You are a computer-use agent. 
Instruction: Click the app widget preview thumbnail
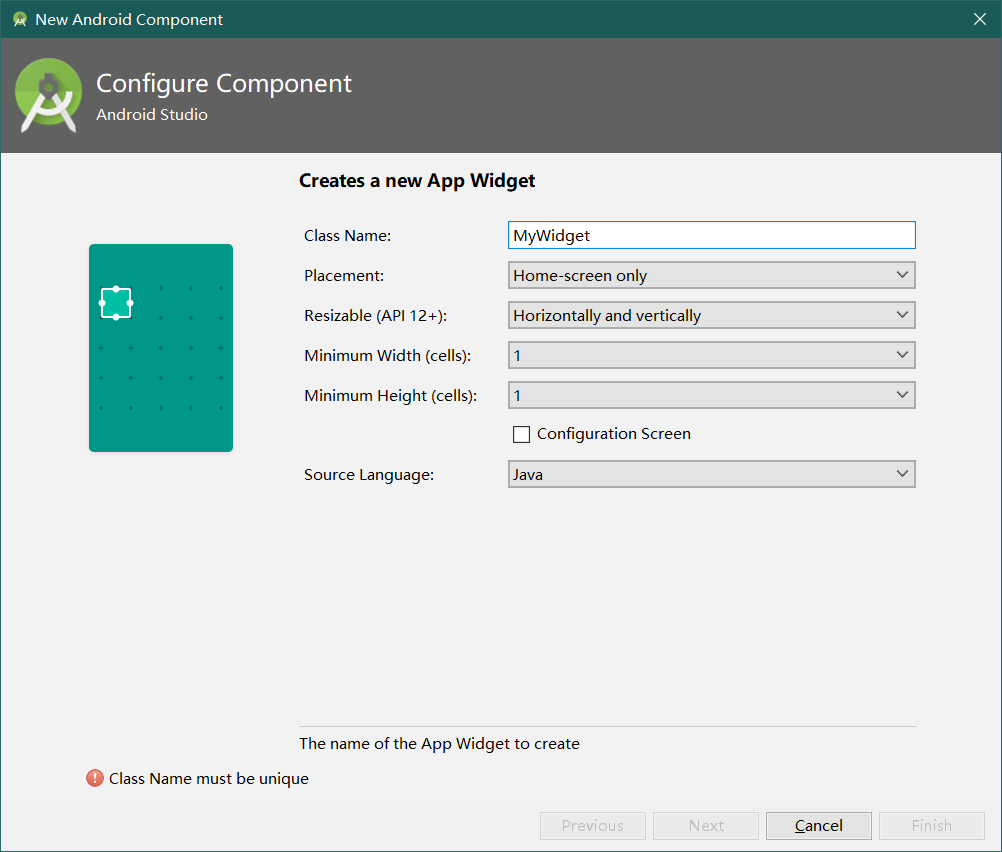tap(161, 348)
